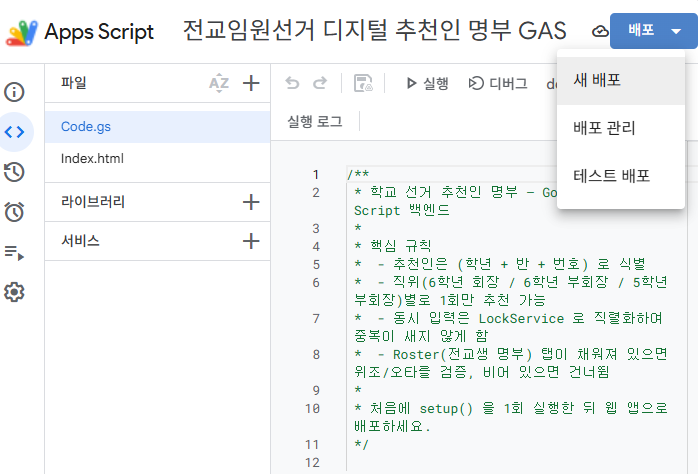Sort files alphabetically with AZ icon
This screenshot has height=474, width=698.
(219, 83)
